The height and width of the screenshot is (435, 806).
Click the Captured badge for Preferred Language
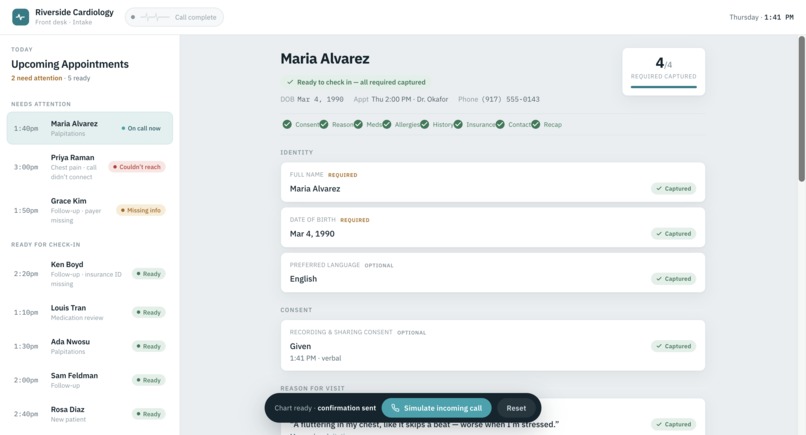click(x=673, y=279)
